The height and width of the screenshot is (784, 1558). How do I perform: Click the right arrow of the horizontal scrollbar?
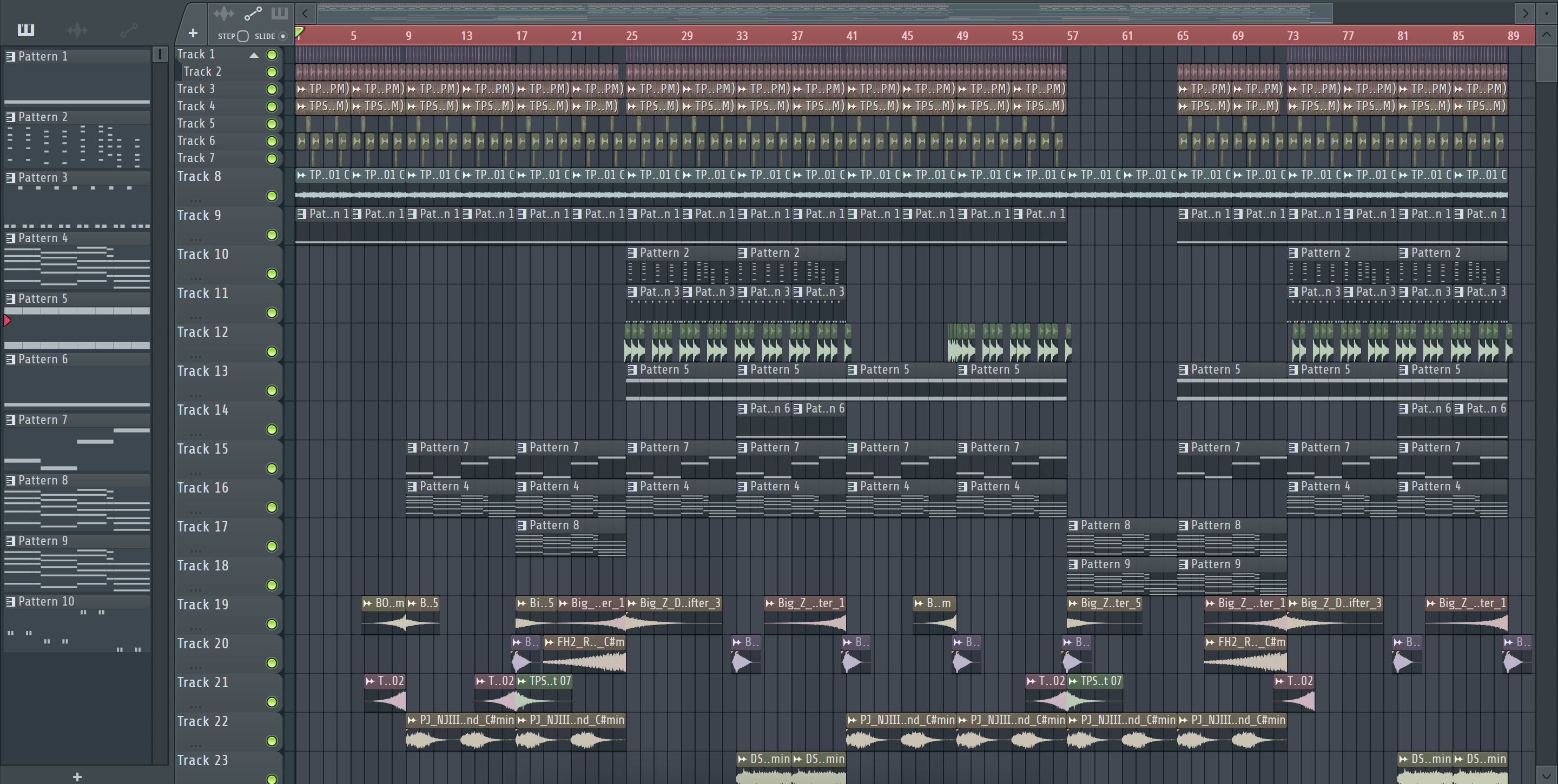(1525, 12)
